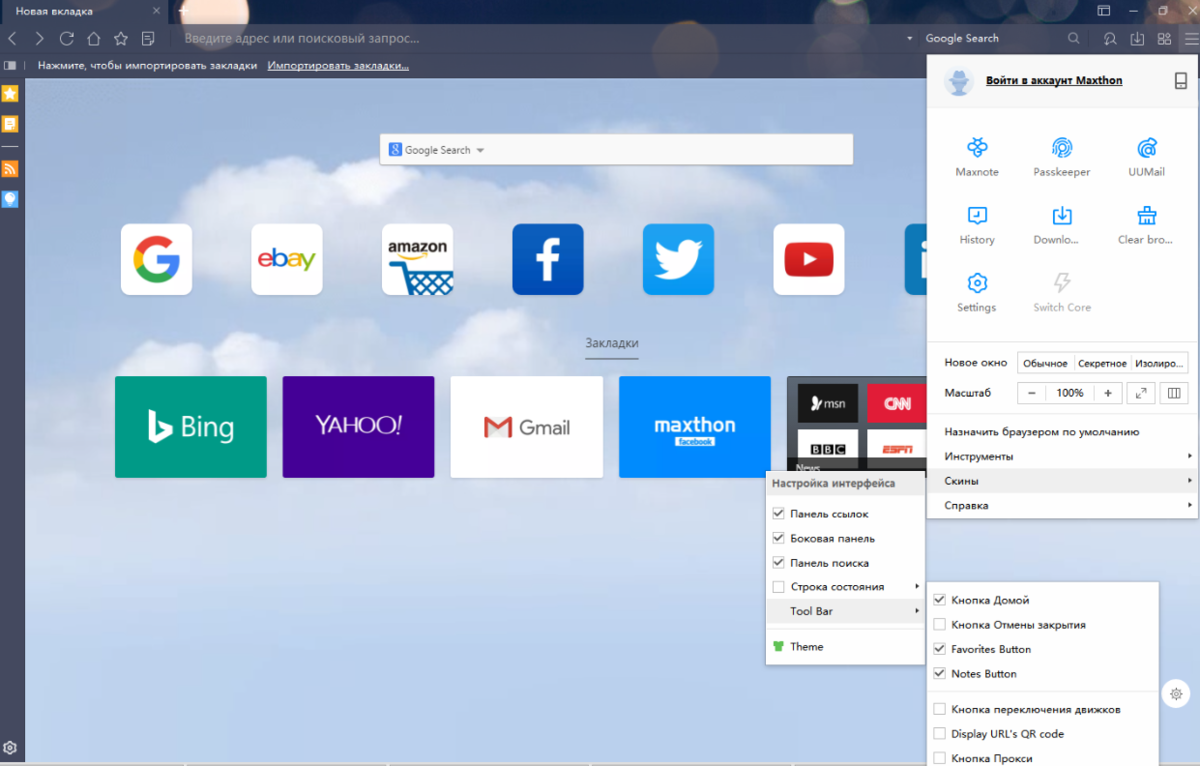Expand the Справка submenu
Image resolution: width=1200 pixels, height=766 pixels.
tap(1063, 505)
